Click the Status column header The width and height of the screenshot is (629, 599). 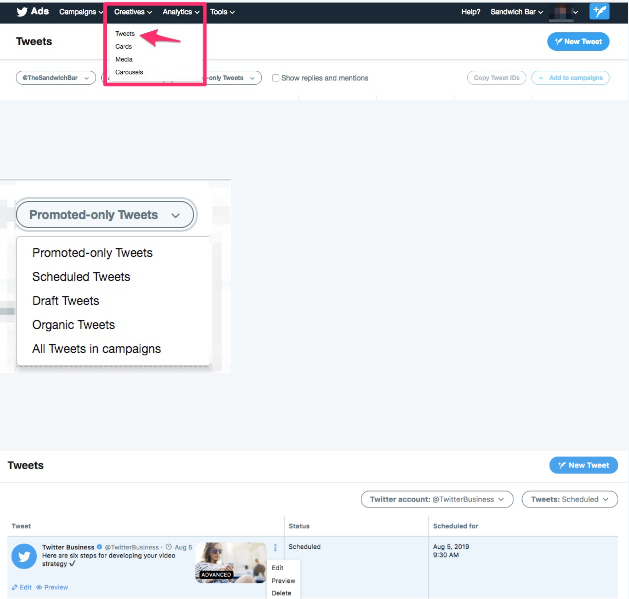[x=299, y=526]
